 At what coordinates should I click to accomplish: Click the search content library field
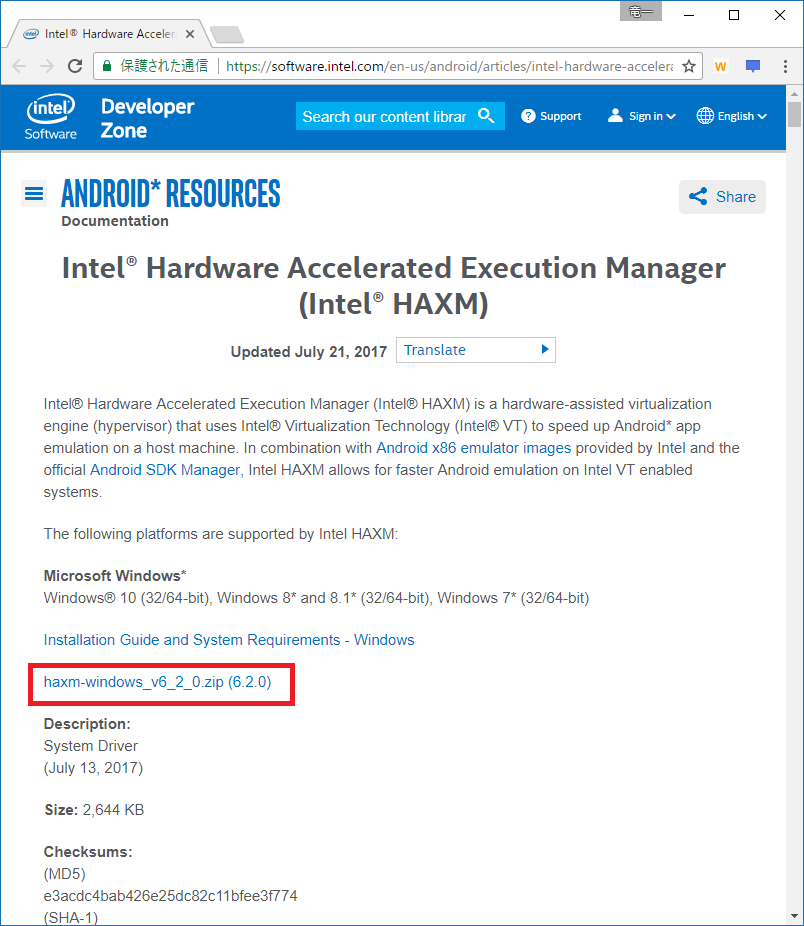[x=385, y=116]
